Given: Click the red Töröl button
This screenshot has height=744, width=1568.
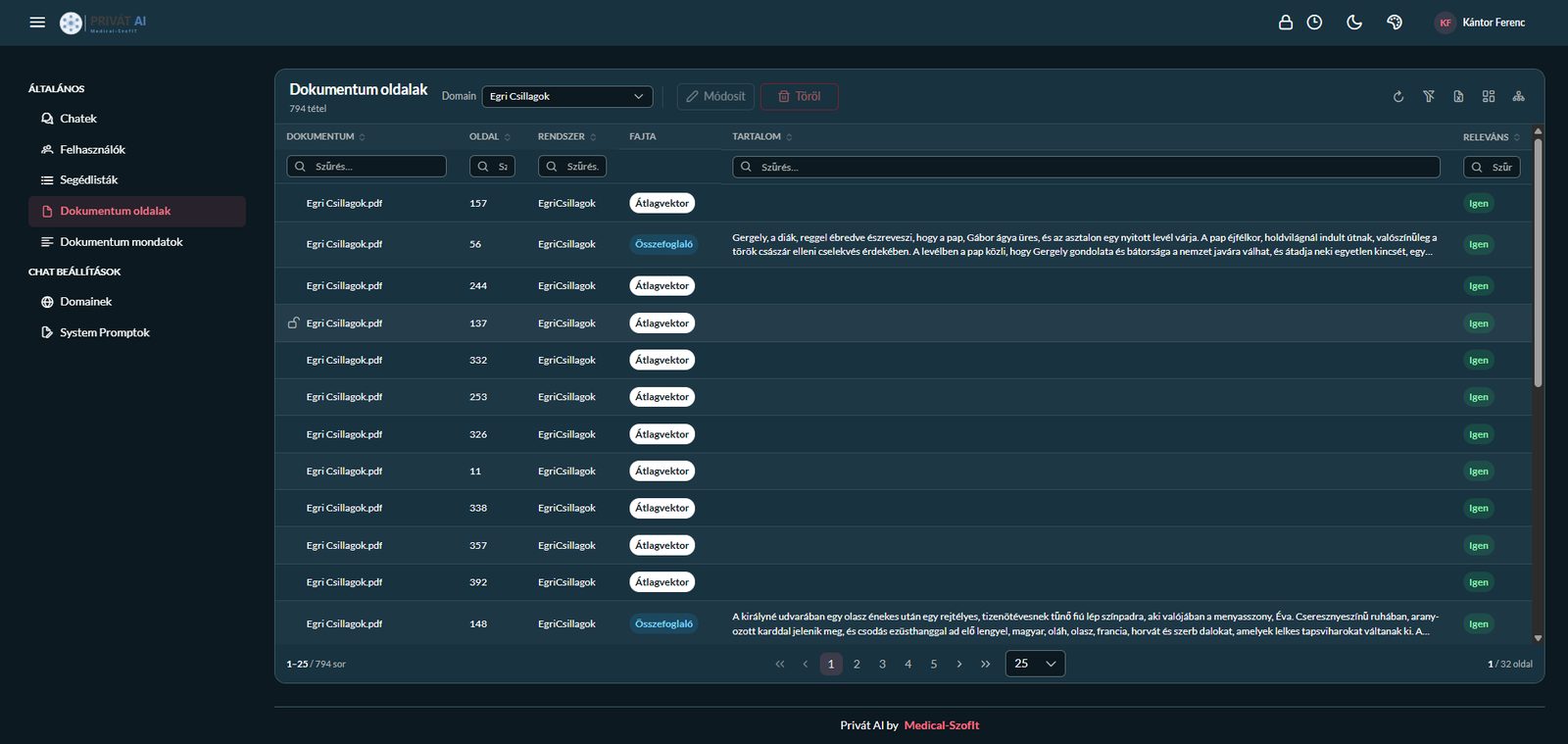Looking at the screenshot, I should pyautogui.click(x=800, y=96).
